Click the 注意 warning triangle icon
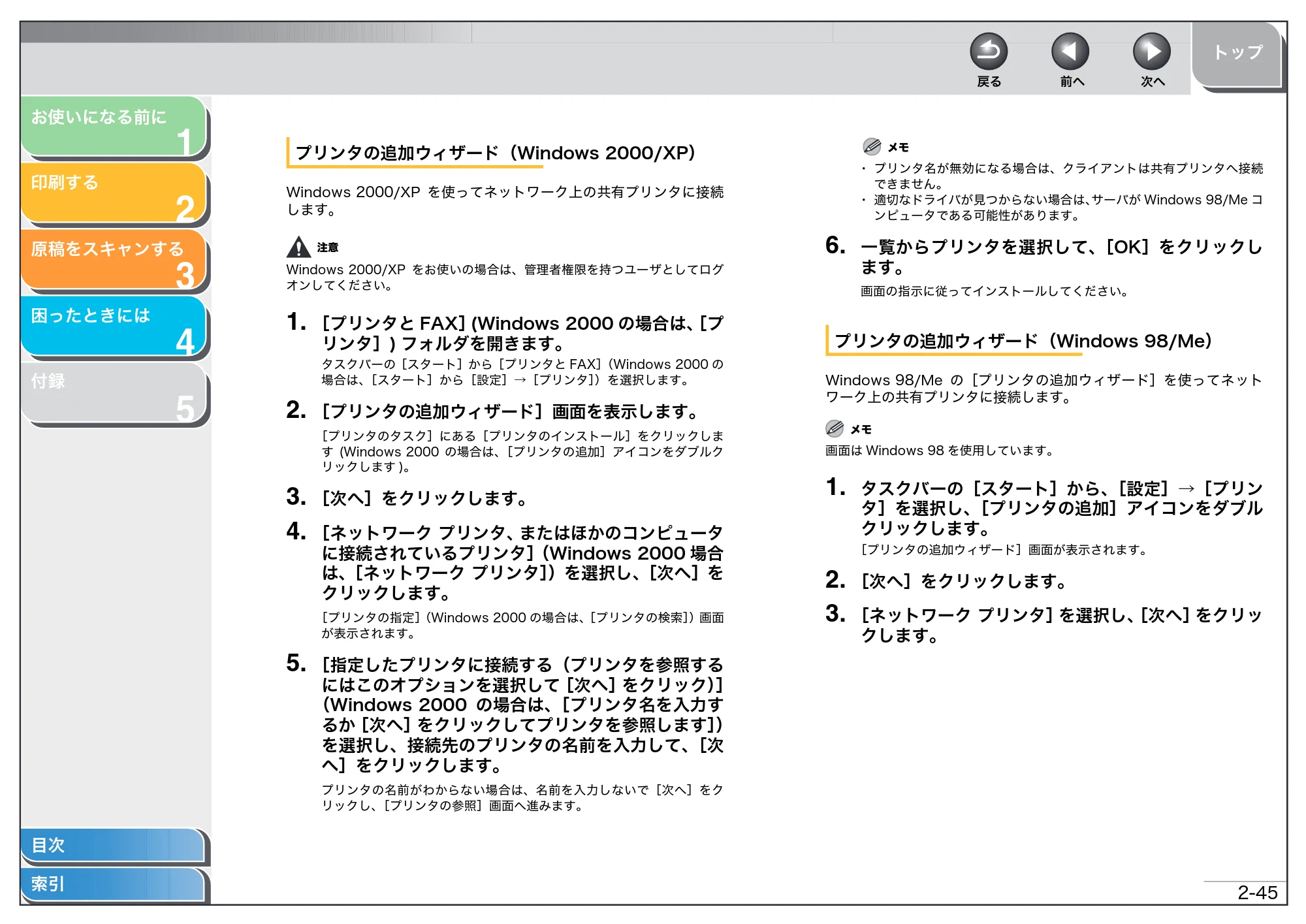The image size is (1306, 924). tap(298, 247)
